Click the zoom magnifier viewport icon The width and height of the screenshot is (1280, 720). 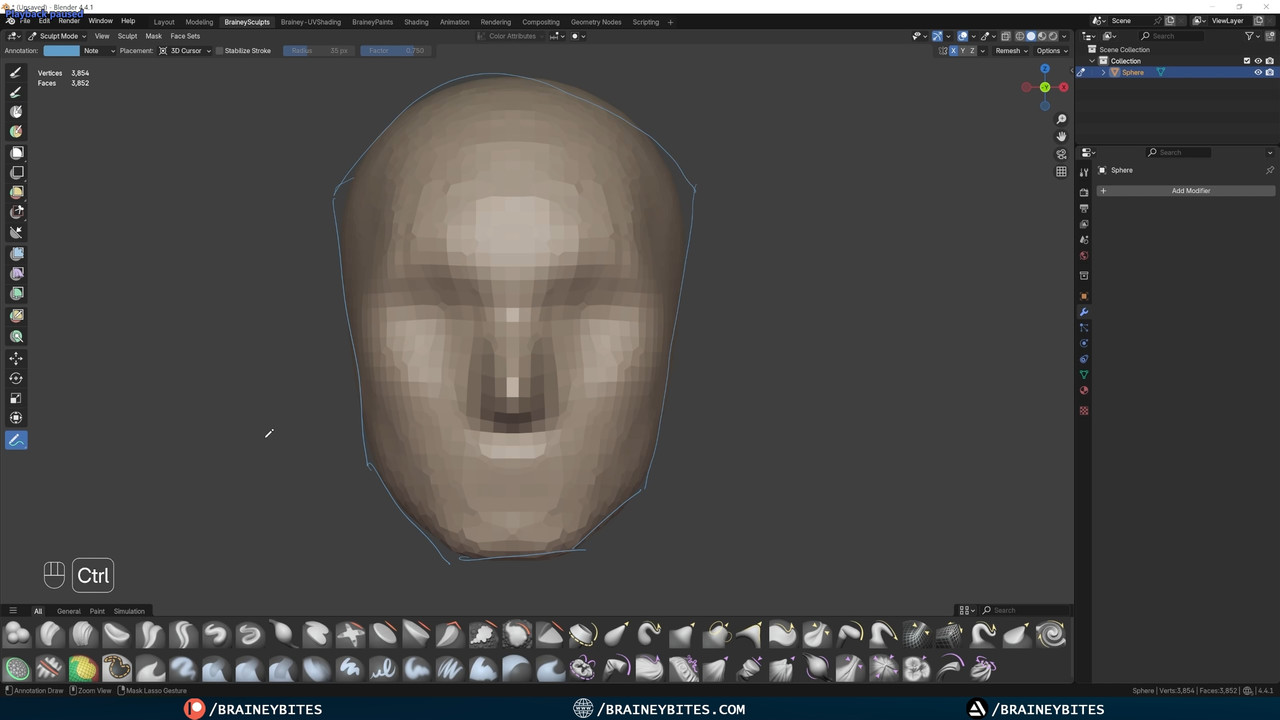pos(1061,120)
